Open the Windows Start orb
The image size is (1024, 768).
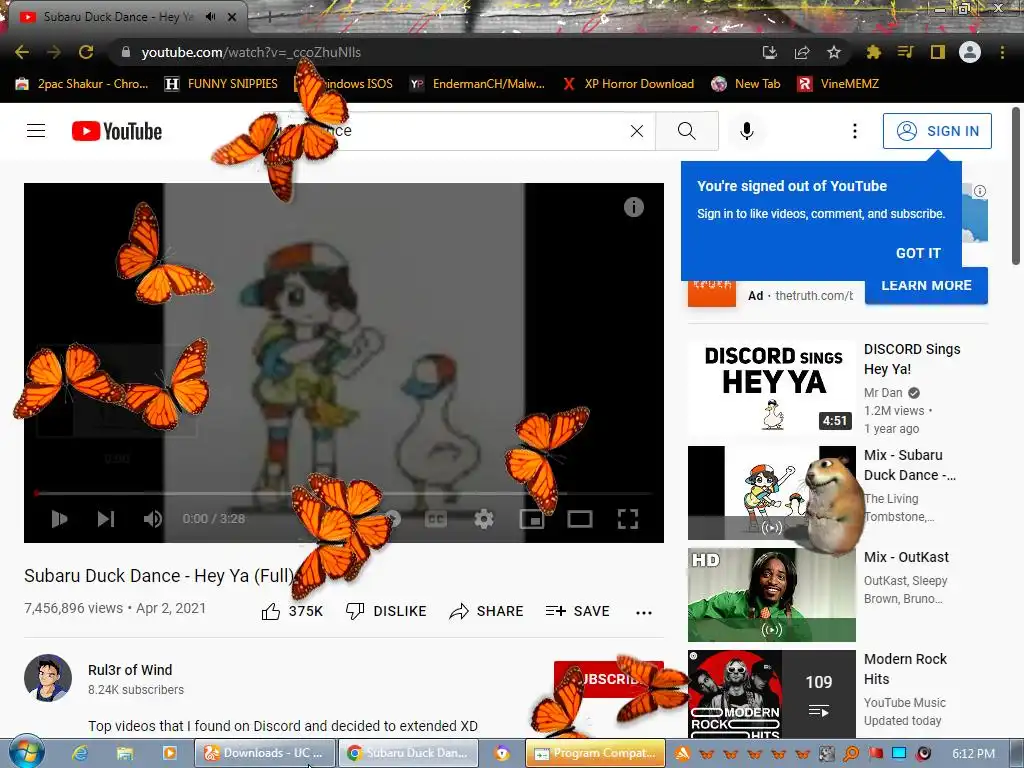[x=26, y=753]
